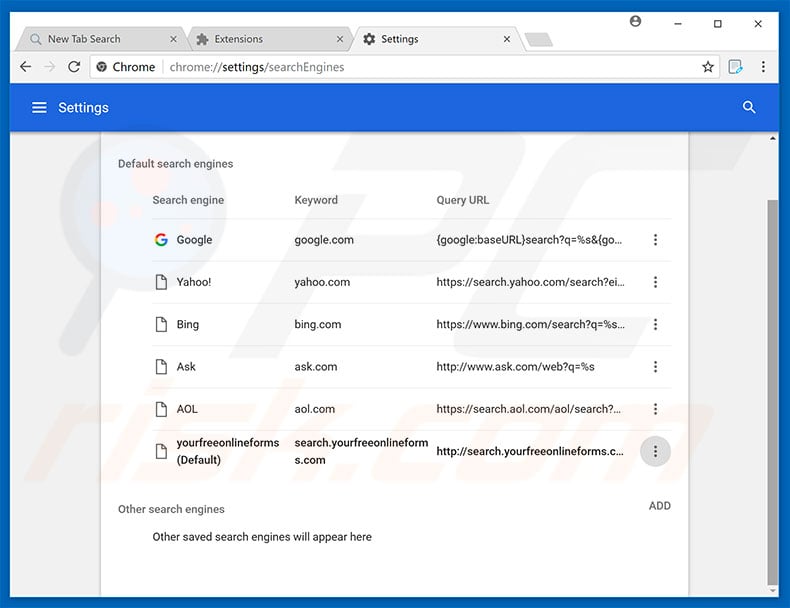Select the yahoo.com keyword
The height and width of the screenshot is (608, 790).
[322, 282]
